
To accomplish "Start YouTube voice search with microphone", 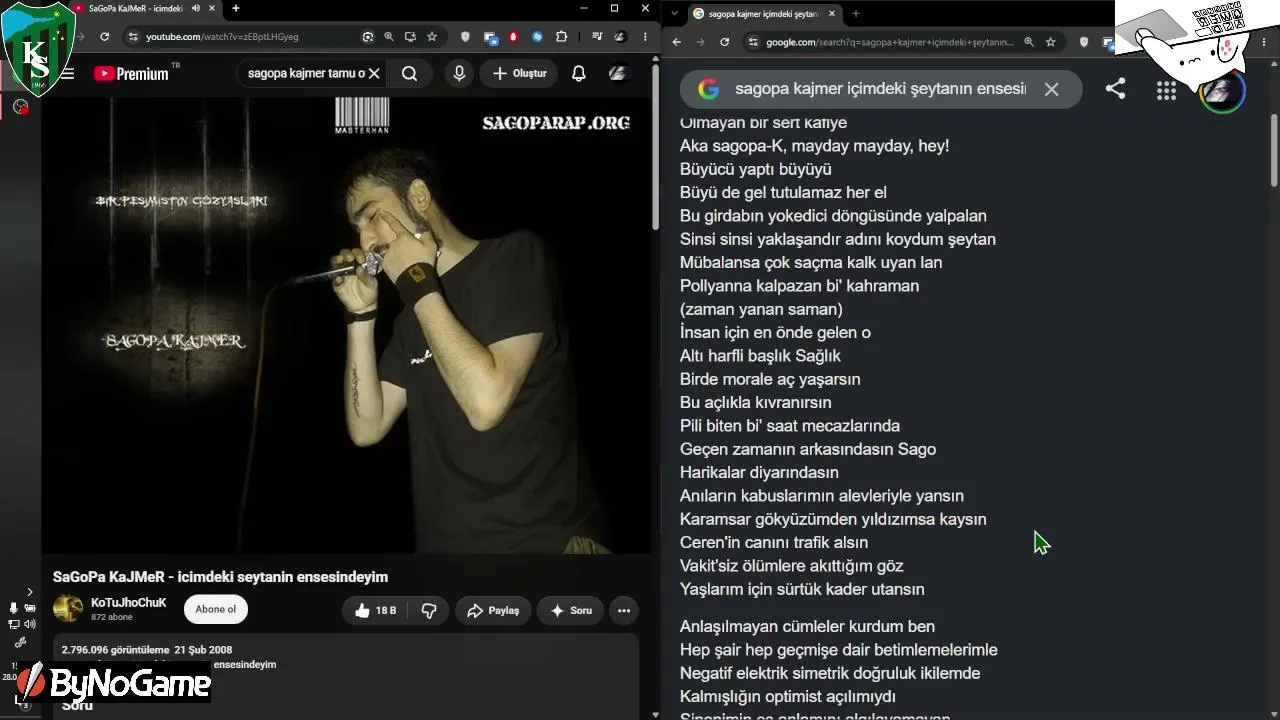I will click(459, 73).
